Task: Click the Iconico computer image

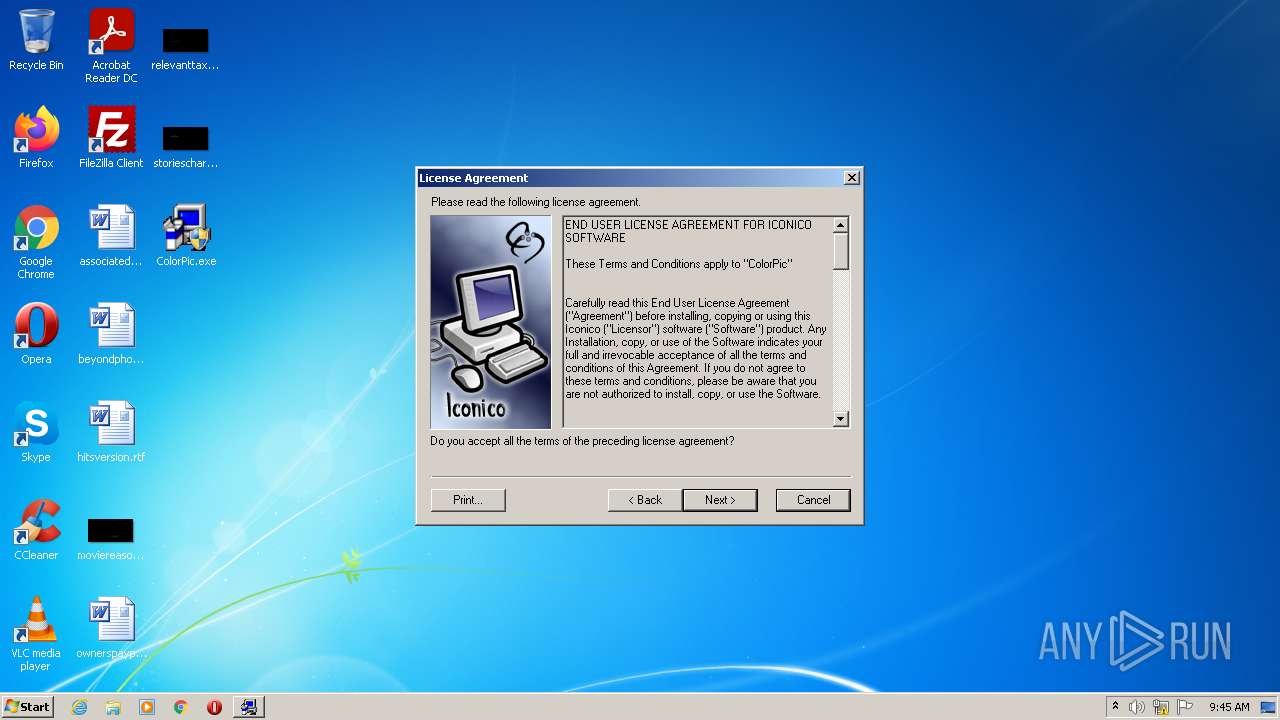Action: coord(491,322)
